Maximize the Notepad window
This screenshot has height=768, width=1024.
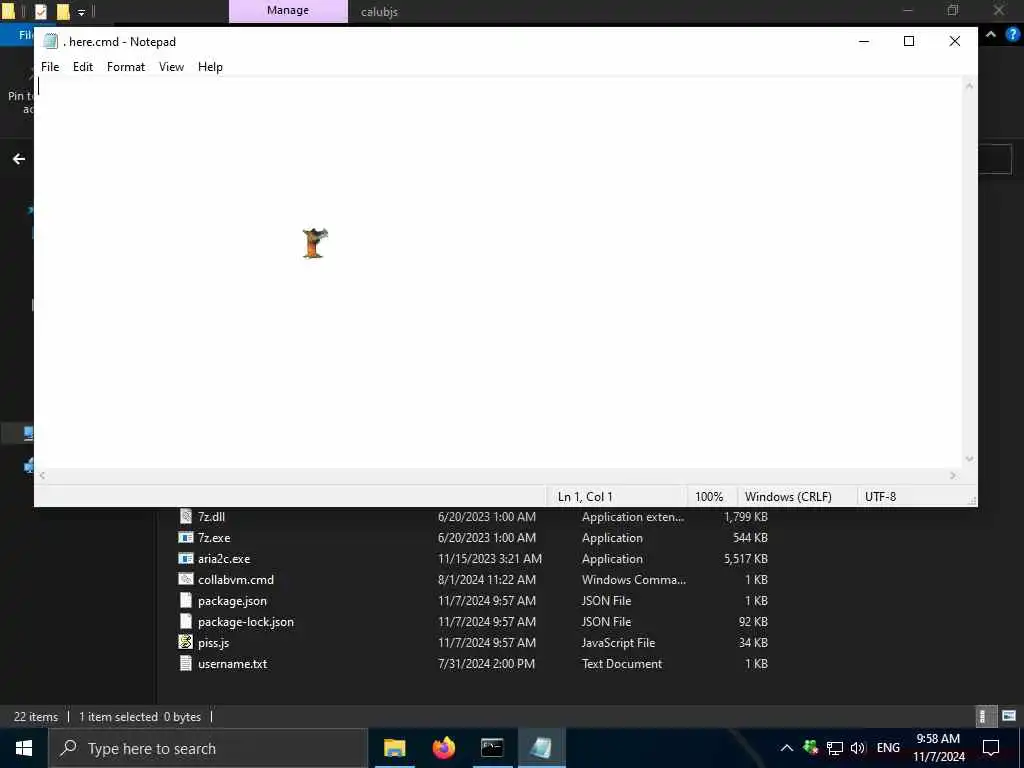click(x=908, y=41)
